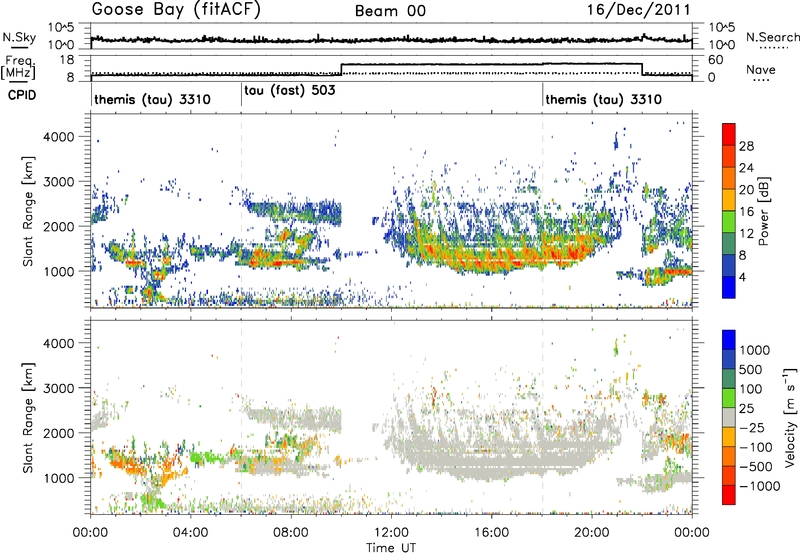800x554 pixels.
Task: Click the '60' tick on the Nave axis
Action: tap(716, 60)
